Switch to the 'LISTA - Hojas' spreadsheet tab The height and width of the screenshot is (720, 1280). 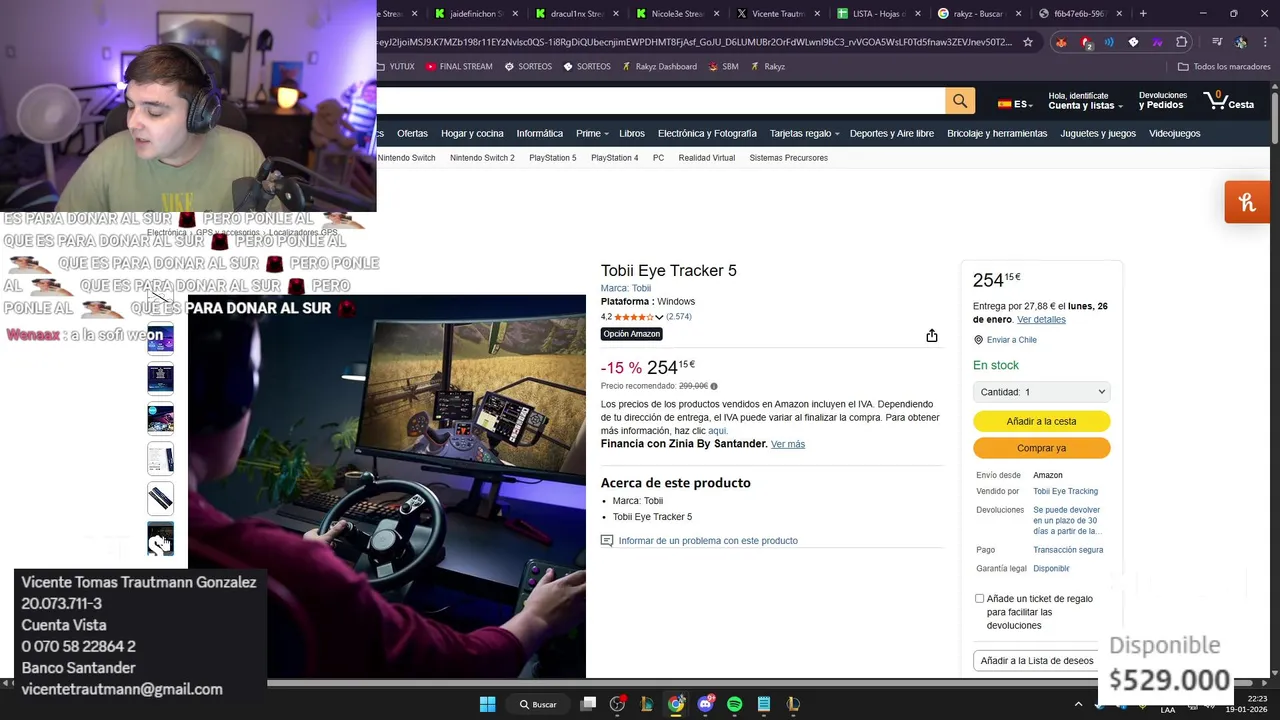point(878,13)
